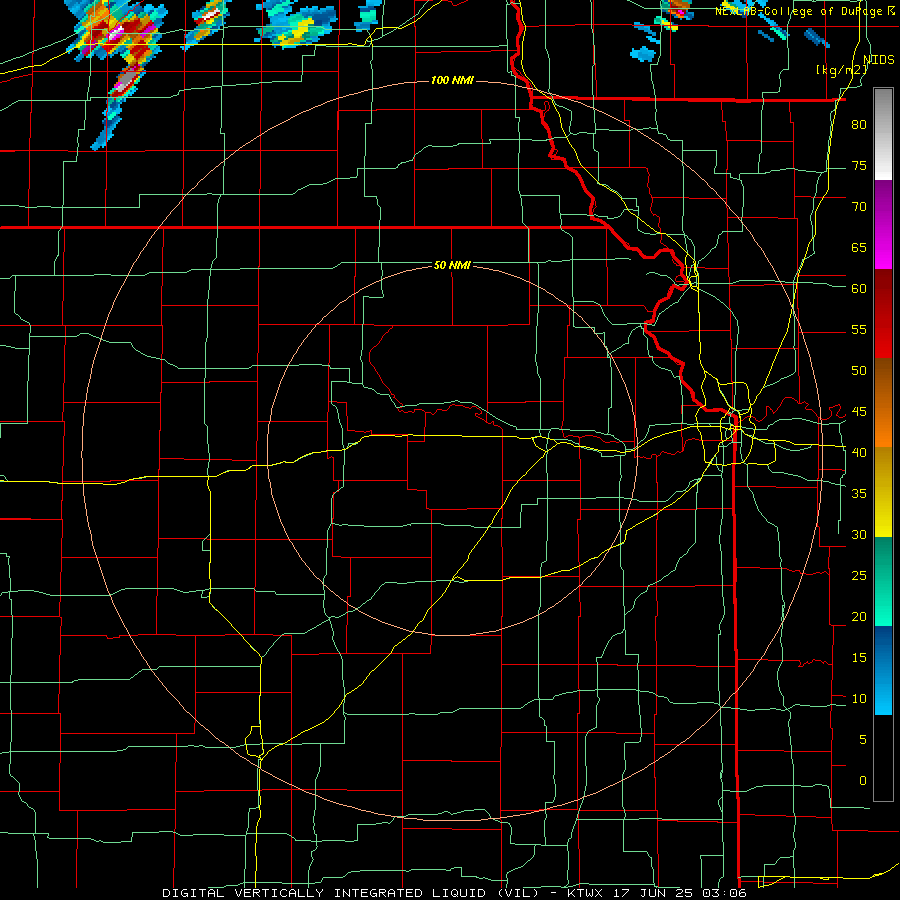
Task: Click the scale value "25"
Action: (x=859, y=576)
